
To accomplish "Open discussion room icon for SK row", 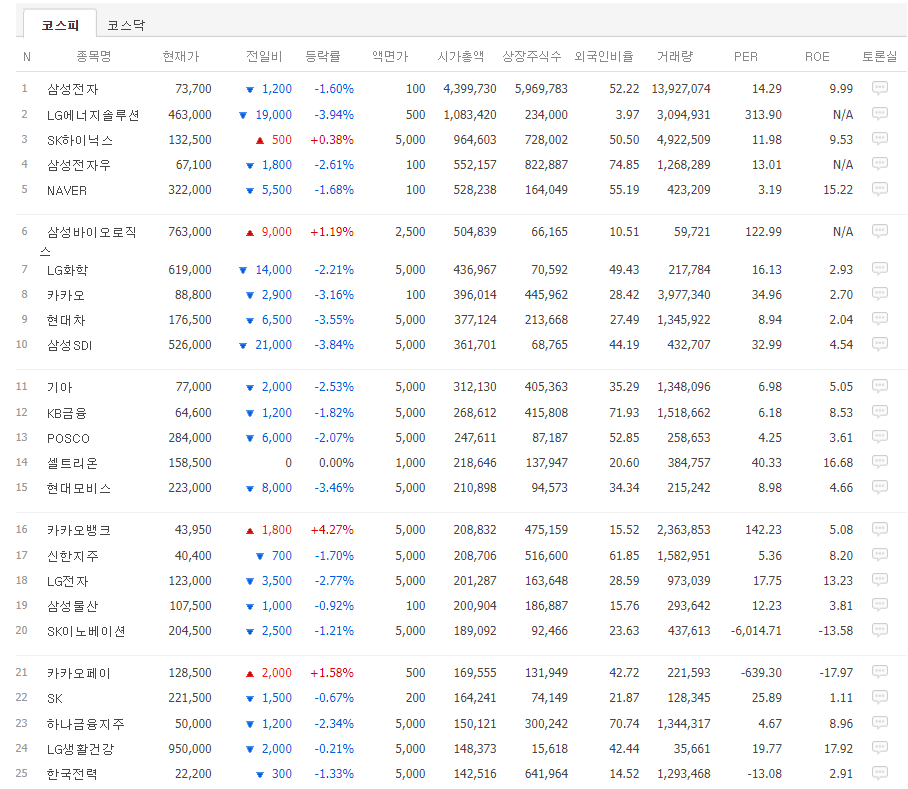I will click(880, 697).
